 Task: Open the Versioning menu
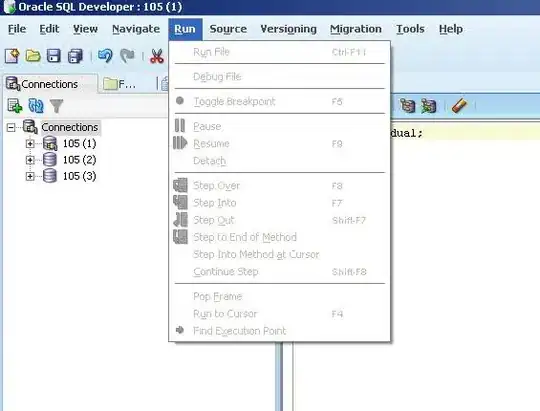289,29
